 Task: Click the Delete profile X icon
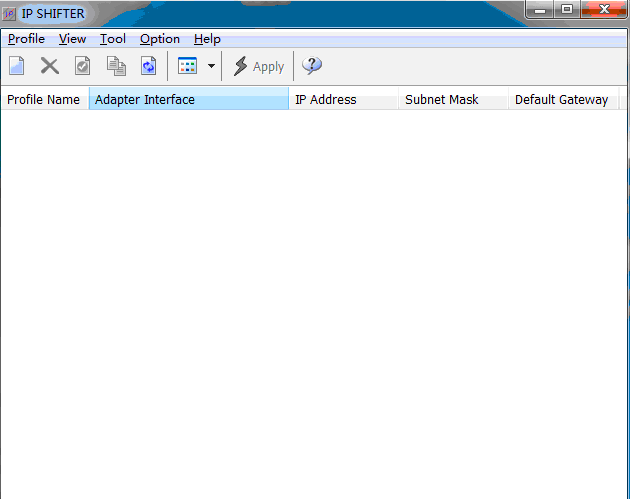50,66
